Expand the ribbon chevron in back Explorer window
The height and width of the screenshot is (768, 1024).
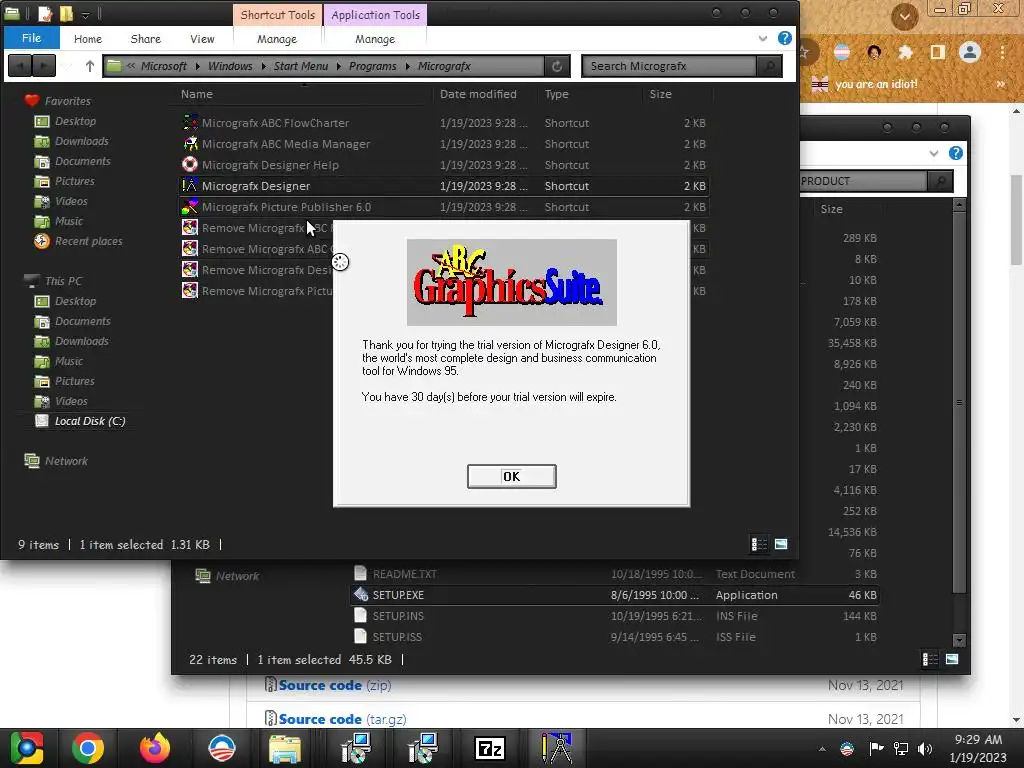pos(933,153)
